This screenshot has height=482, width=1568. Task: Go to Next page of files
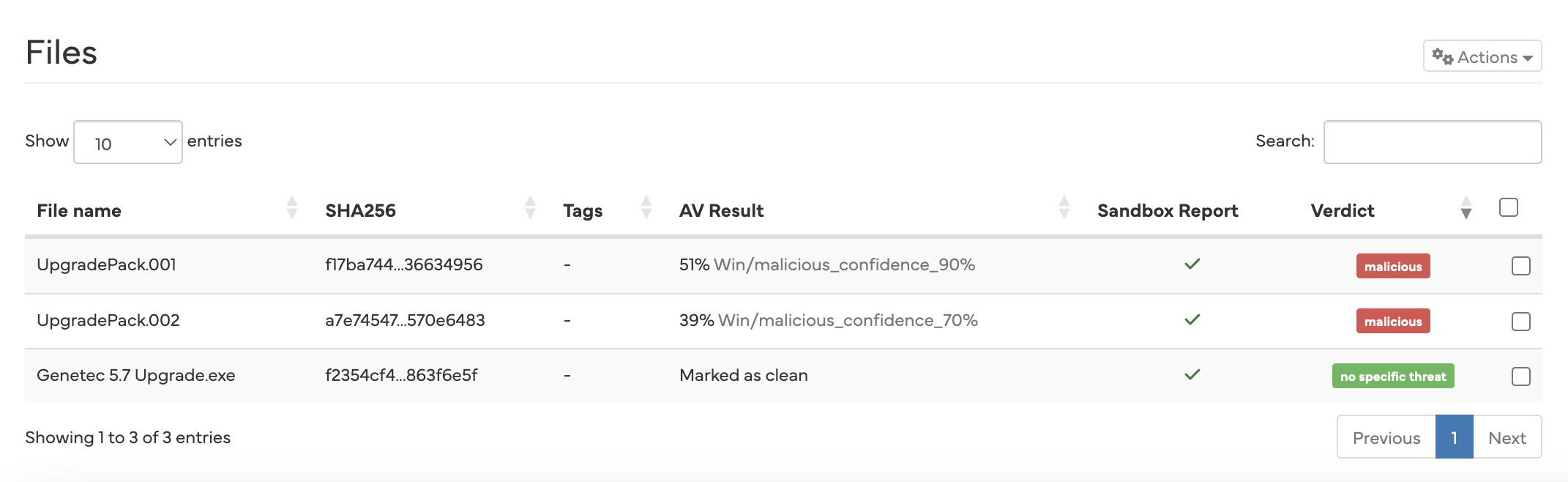(1507, 437)
